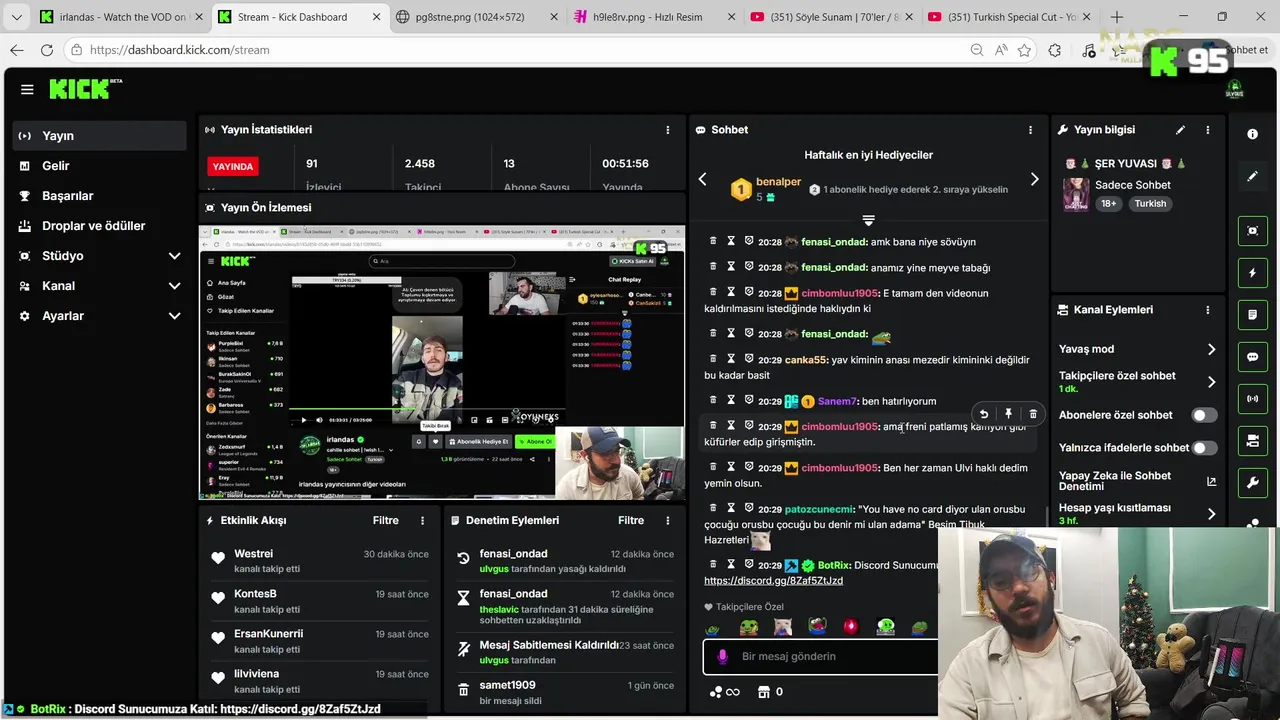
Task: Open the hamburger menu beside the KICK logo
Action: click(27, 89)
